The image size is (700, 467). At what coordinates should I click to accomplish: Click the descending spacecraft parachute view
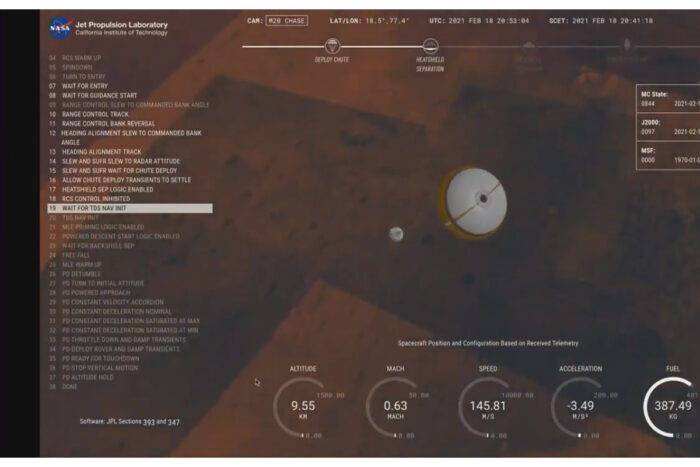point(472,201)
